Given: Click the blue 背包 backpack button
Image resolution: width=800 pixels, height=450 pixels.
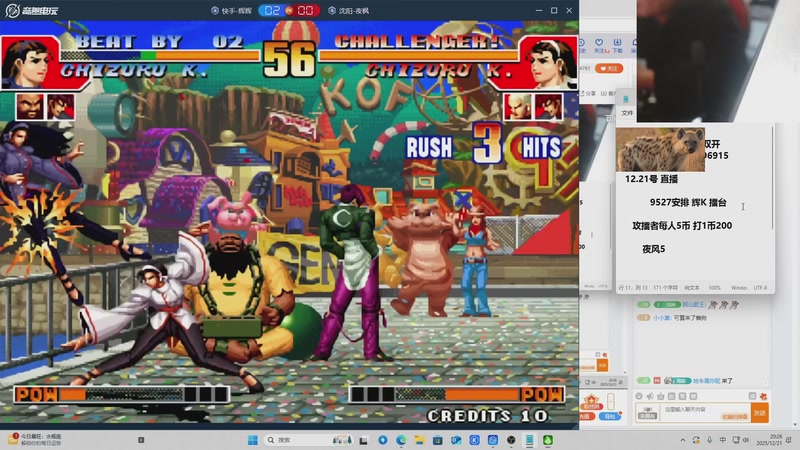Looking at the screenshot, I should 610,416.
